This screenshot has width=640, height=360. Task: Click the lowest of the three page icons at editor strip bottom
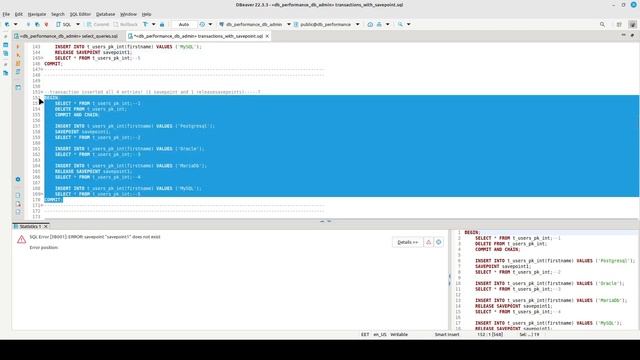tap(18, 212)
